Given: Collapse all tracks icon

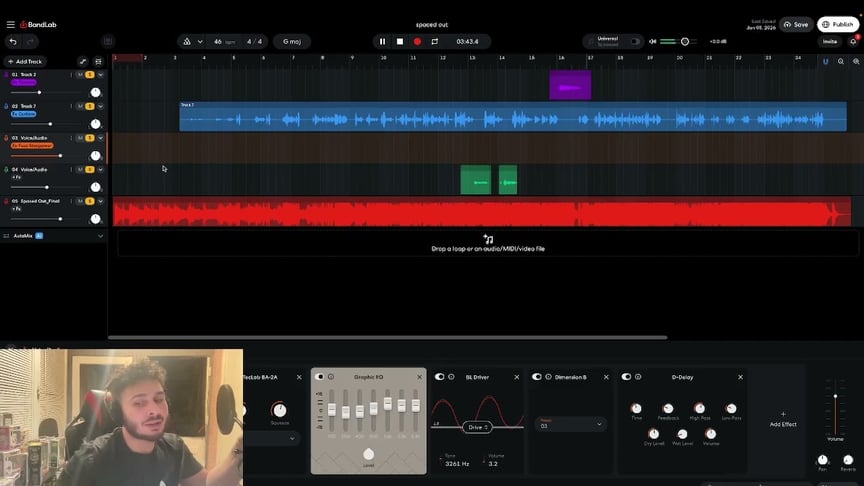Looking at the screenshot, I should [98, 62].
